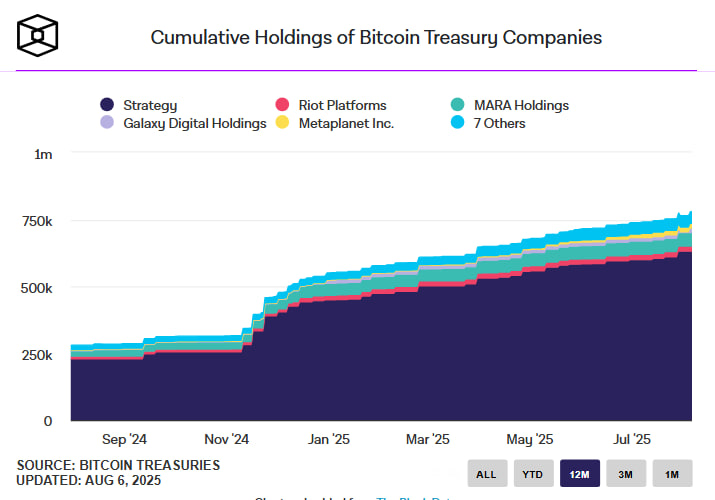Click Galaxy Digital Holdings legend dot
The image size is (715, 500).
point(107,123)
